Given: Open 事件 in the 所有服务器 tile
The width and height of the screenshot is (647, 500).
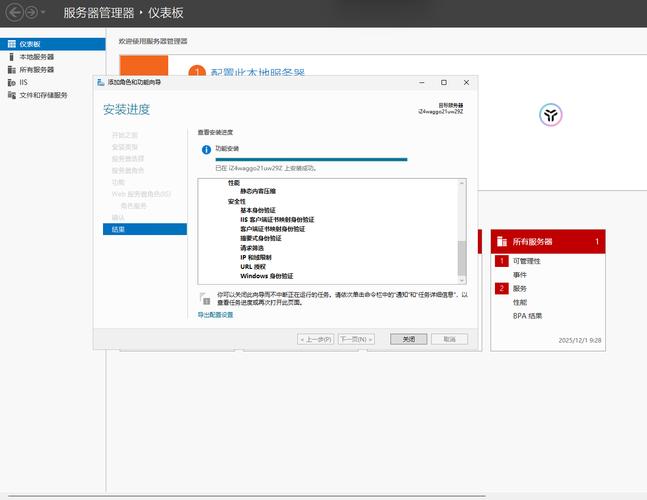Looking at the screenshot, I should coord(520,275).
